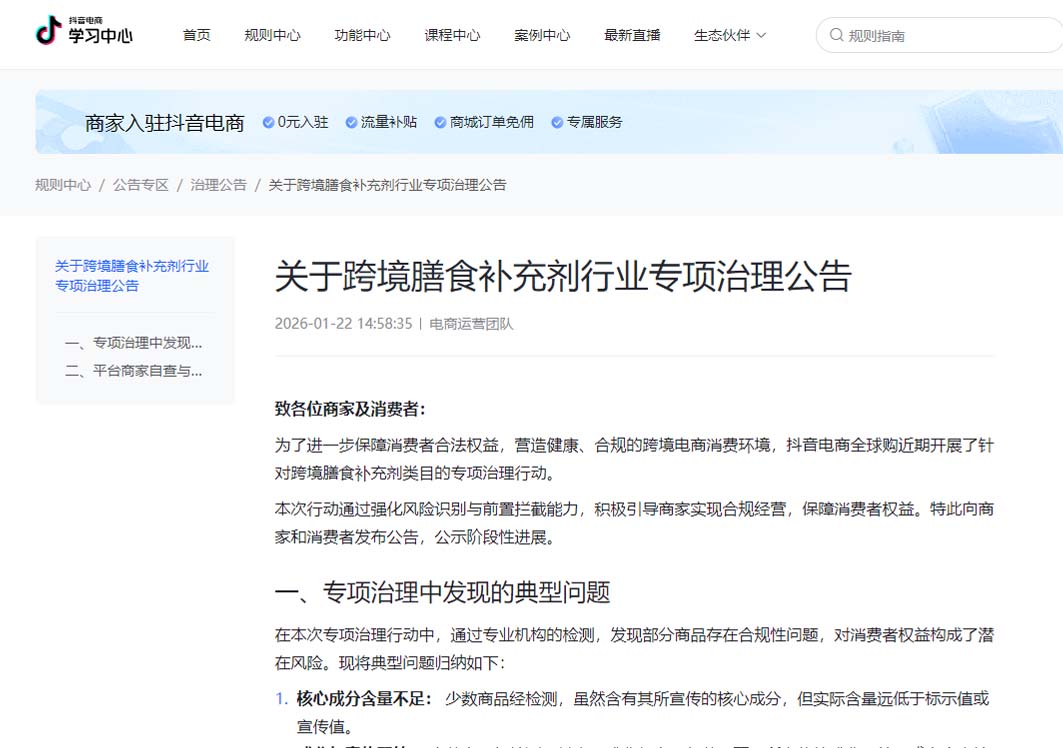Click 规则中心 in the breadcrumb trail
The height and width of the screenshot is (748, 1063).
pyautogui.click(x=62, y=184)
